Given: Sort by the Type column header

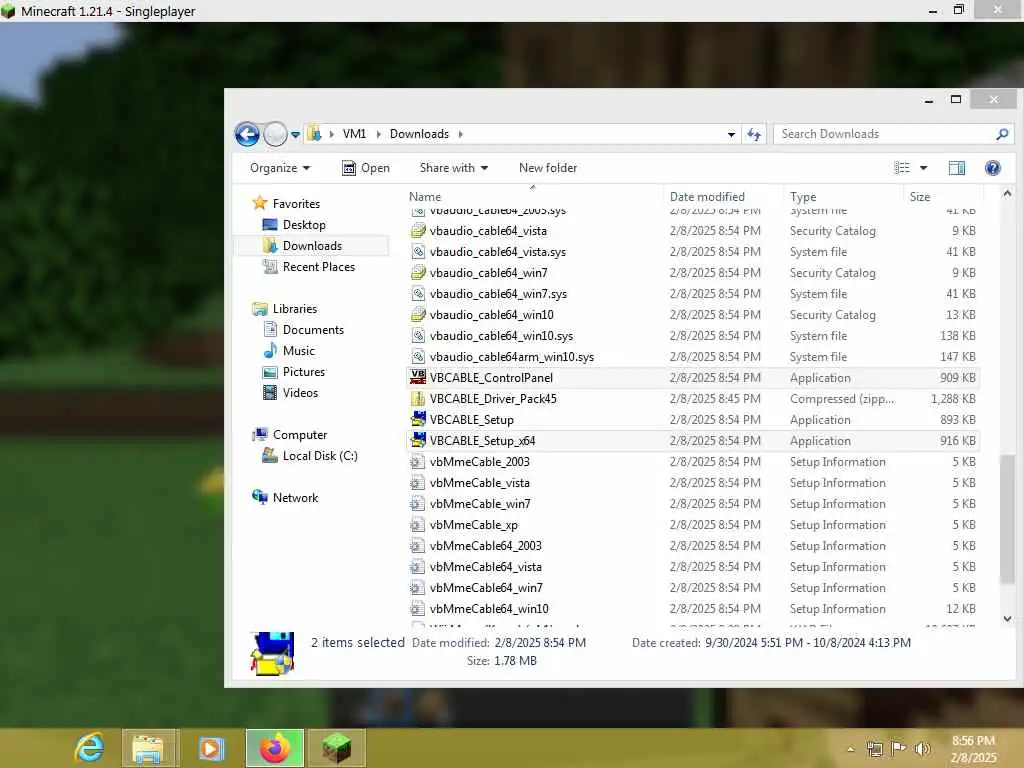Looking at the screenshot, I should [803, 197].
